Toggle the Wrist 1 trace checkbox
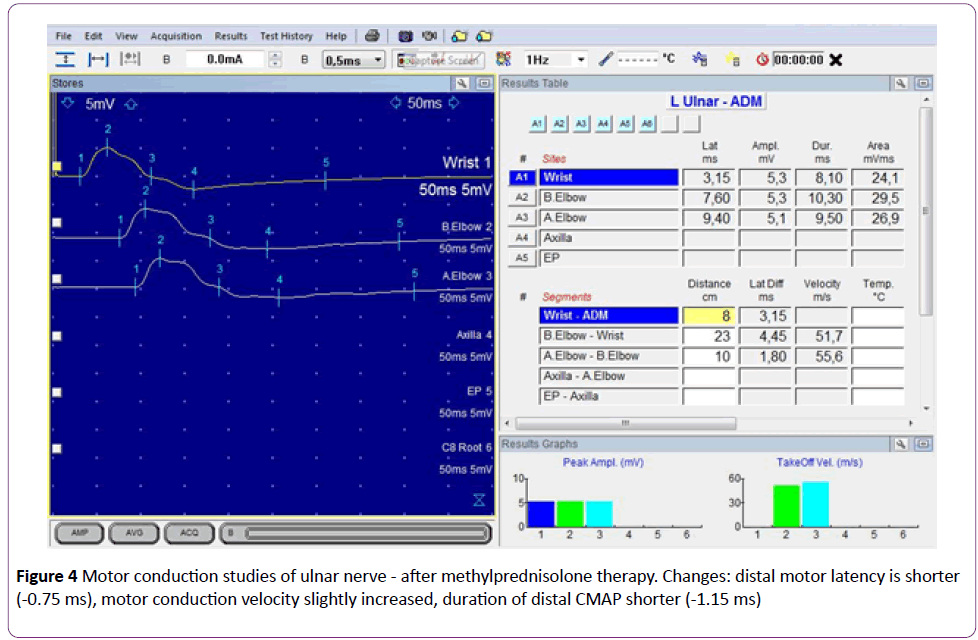Screen dimensions: 978x640 coord(57,167)
